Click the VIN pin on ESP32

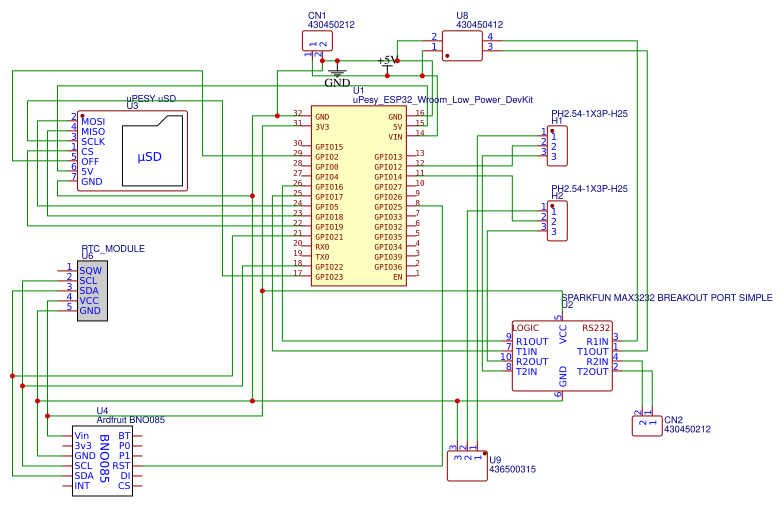tap(395, 137)
